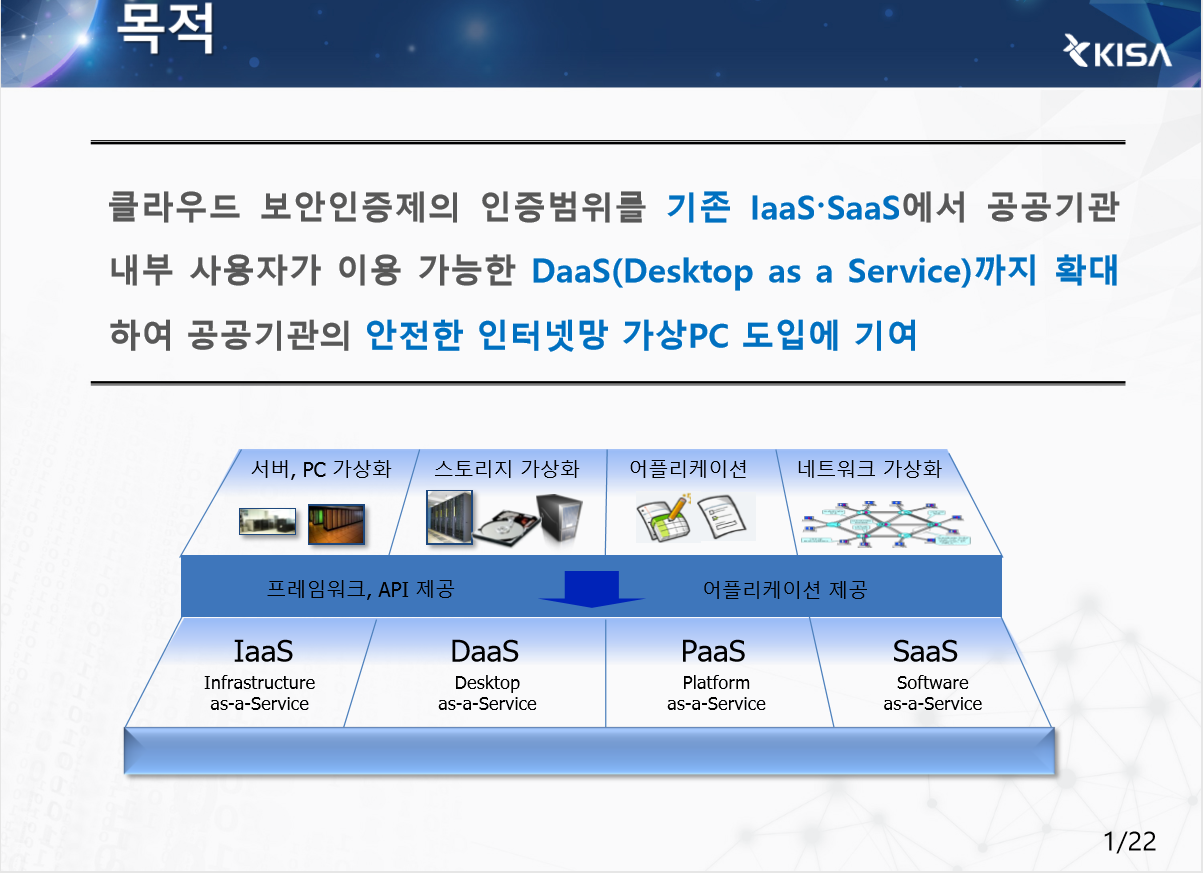Click the blue text 안전한 인터넷망 가상PC 도입에 기여
1203x873 pixels.
pyautogui.click(x=641, y=335)
